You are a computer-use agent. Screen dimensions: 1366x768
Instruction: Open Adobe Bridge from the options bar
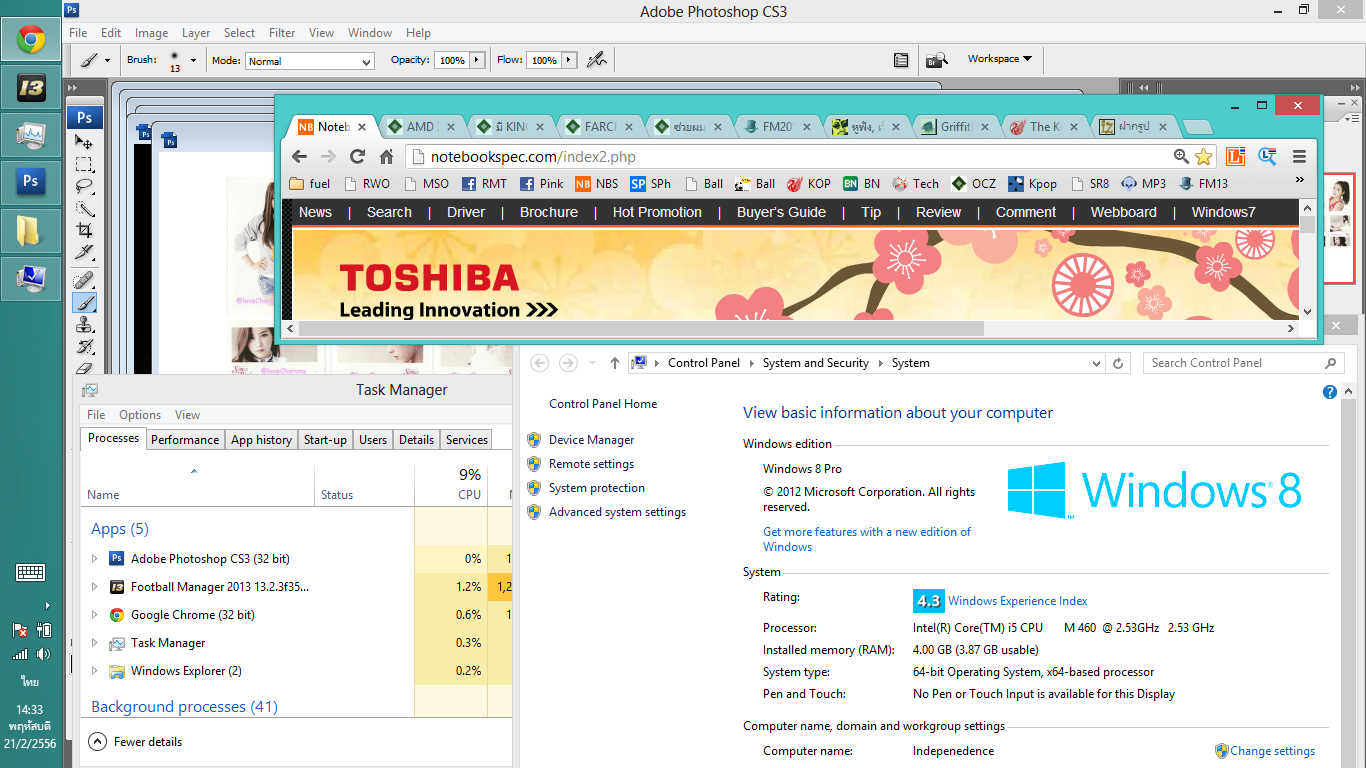(936, 60)
